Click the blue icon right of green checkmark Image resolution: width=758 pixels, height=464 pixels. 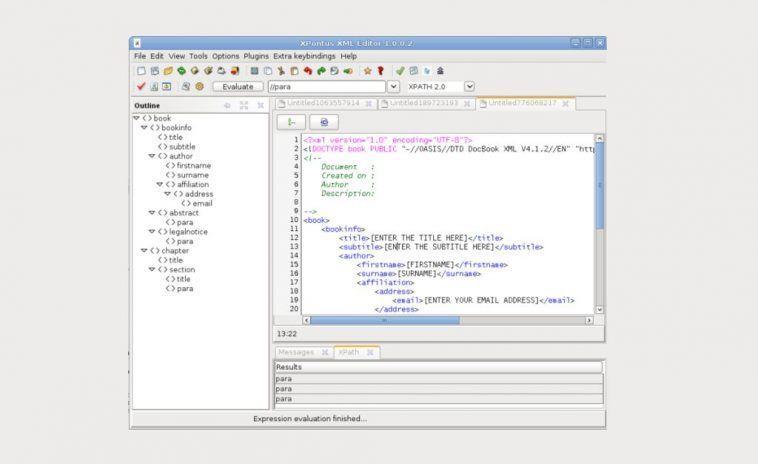pyautogui.click(x=413, y=71)
